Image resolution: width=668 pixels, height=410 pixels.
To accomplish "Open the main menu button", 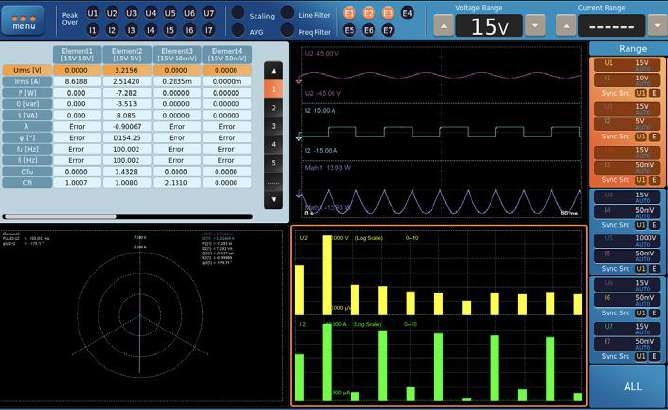I will (x=23, y=20).
